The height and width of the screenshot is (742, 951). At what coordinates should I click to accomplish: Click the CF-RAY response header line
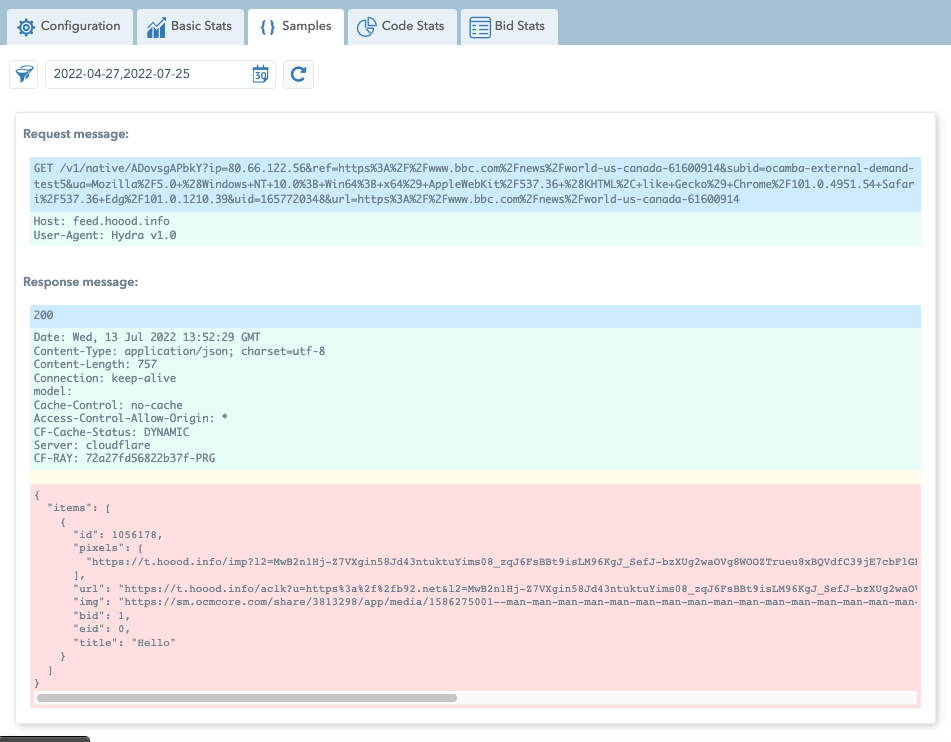124,459
